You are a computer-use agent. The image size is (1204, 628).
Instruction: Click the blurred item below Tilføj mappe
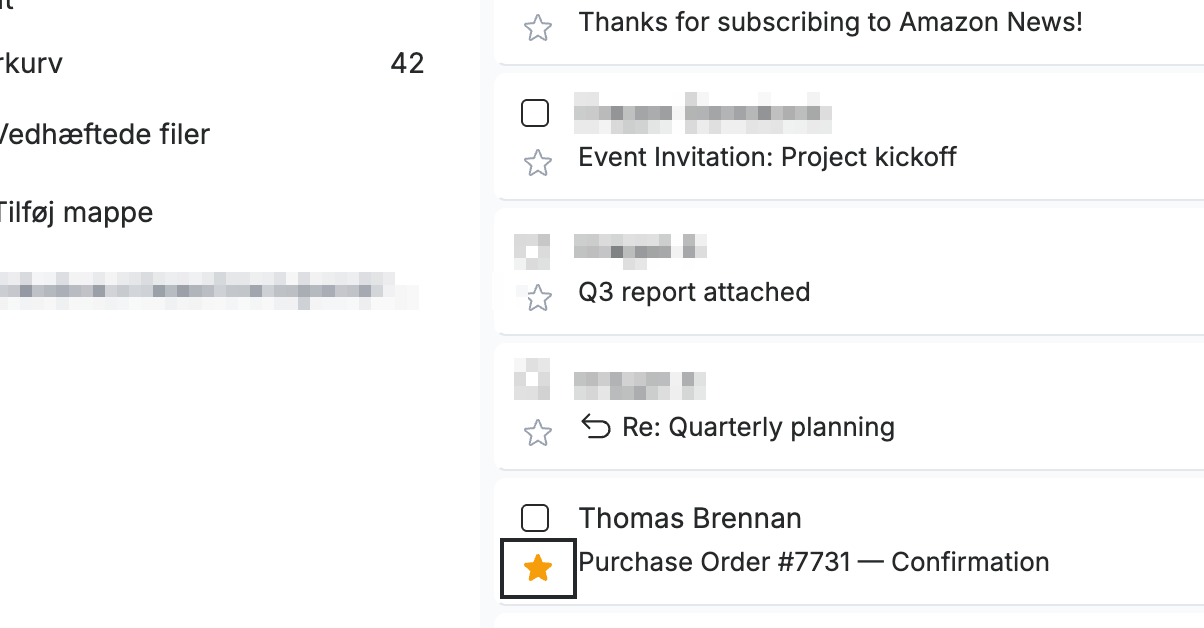coord(208,290)
